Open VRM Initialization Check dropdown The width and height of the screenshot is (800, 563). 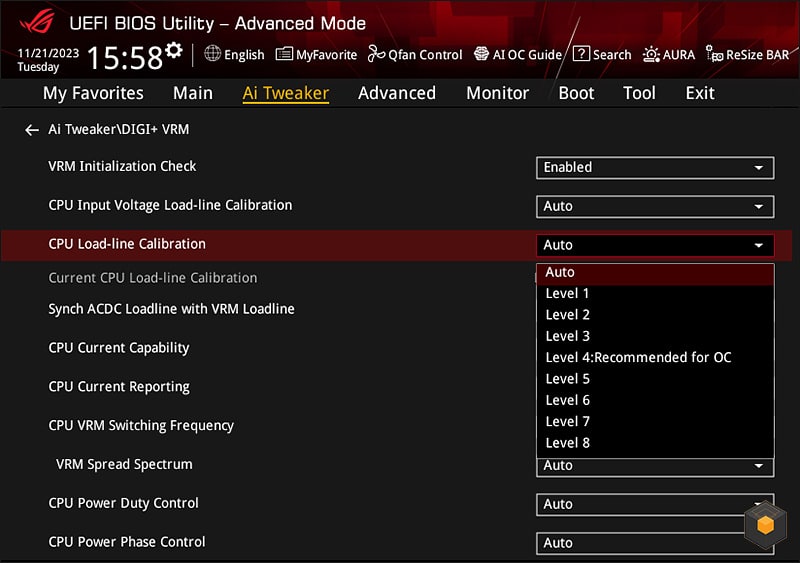[655, 167]
